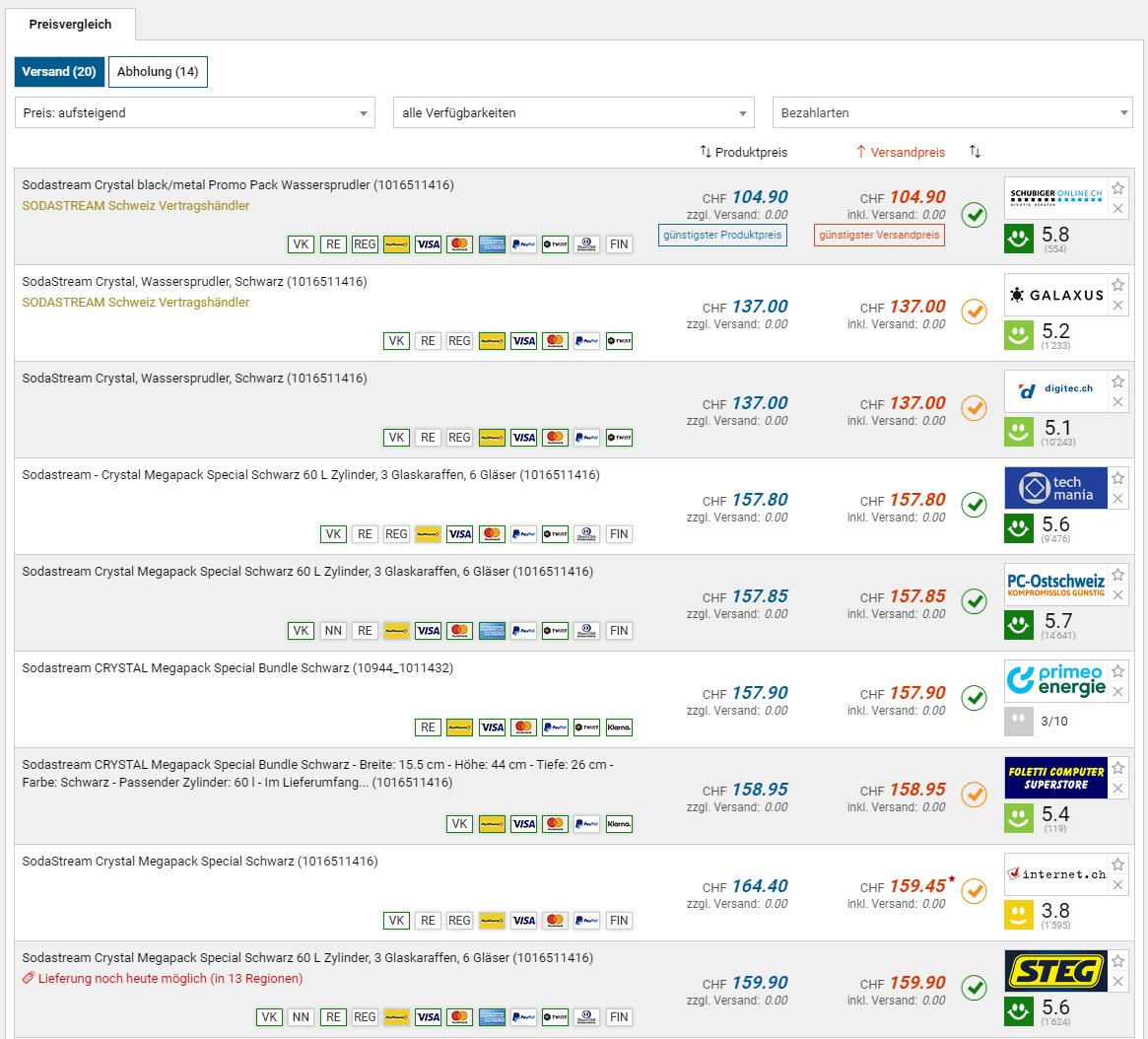Open the Bezahlarten filter dropdown
This screenshot has width=1148, height=1039.
952,113
